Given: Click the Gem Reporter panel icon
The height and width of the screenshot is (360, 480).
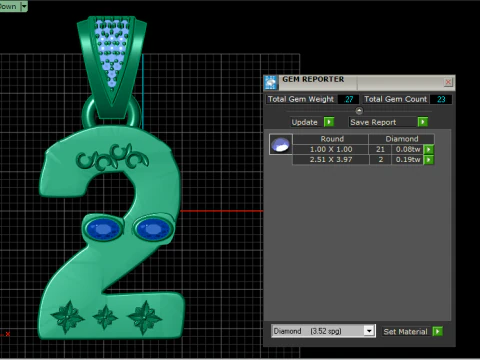Looking at the screenshot, I should 271,83.
